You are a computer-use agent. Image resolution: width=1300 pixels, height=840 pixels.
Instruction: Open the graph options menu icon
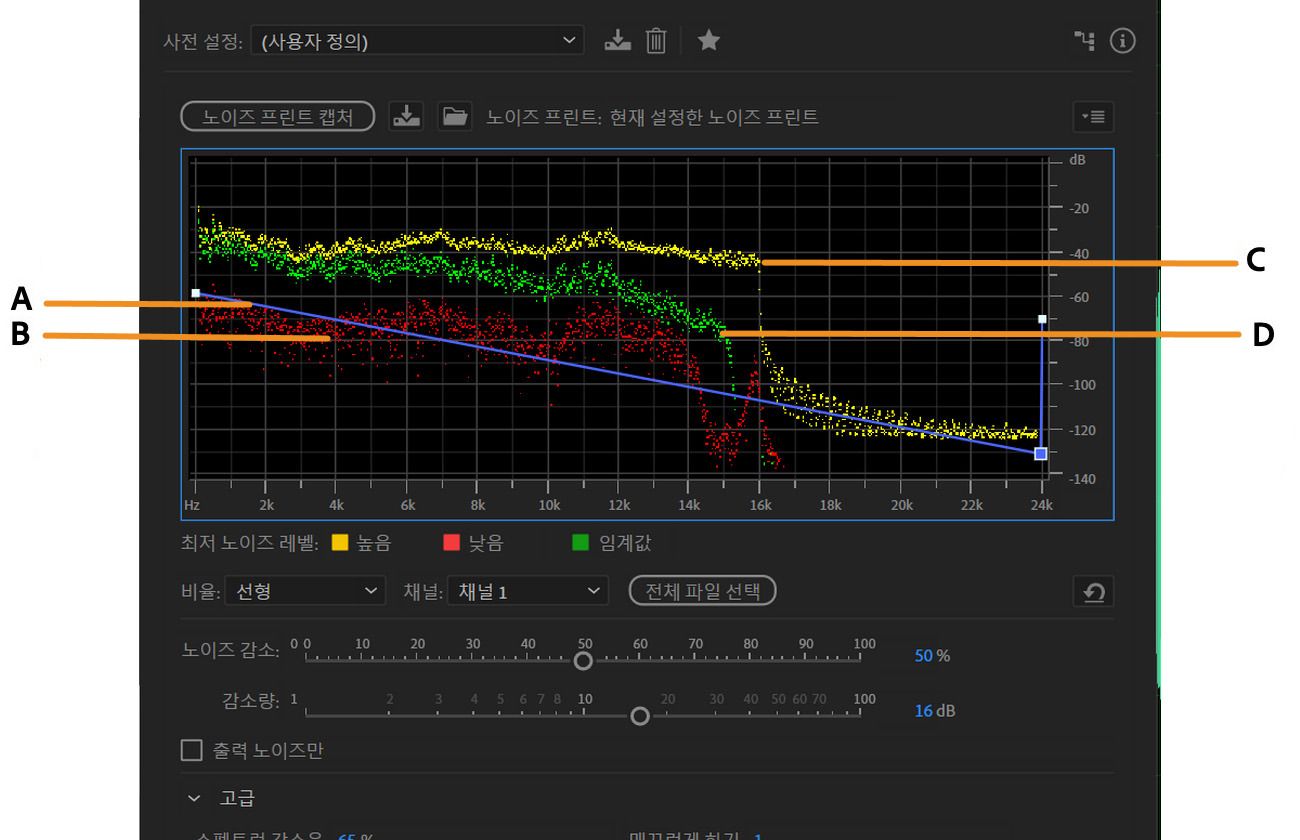click(x=1093, y=116)
